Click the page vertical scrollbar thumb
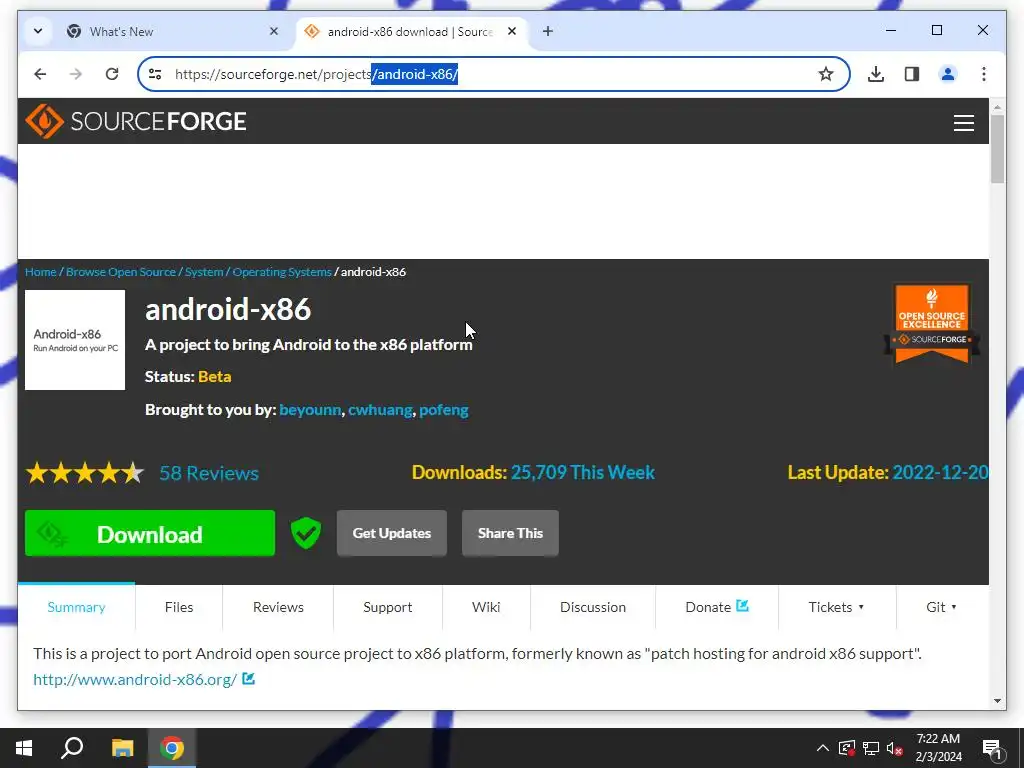The image size is (1024, 768). coord(997,149)
